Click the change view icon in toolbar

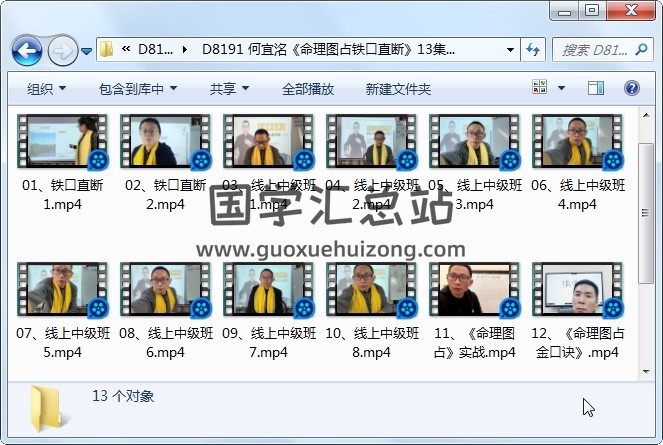541,88
